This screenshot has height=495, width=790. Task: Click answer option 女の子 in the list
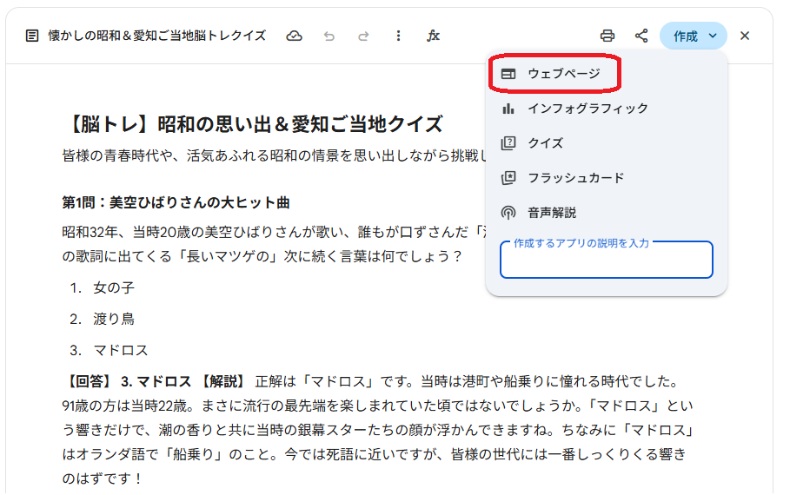[x=113, y=287]
